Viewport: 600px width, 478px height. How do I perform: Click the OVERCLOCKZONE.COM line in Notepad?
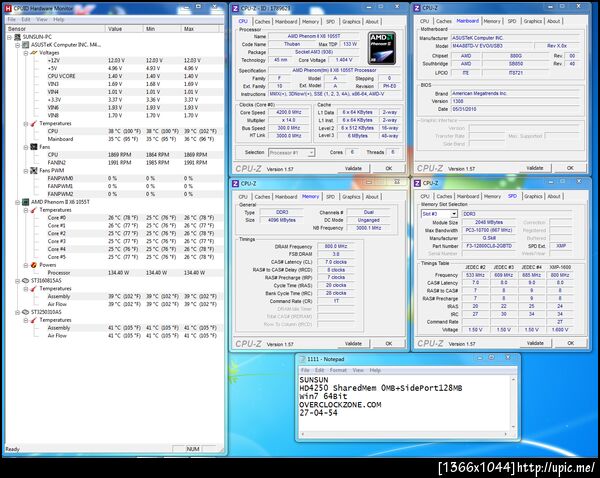coord(340,405)
